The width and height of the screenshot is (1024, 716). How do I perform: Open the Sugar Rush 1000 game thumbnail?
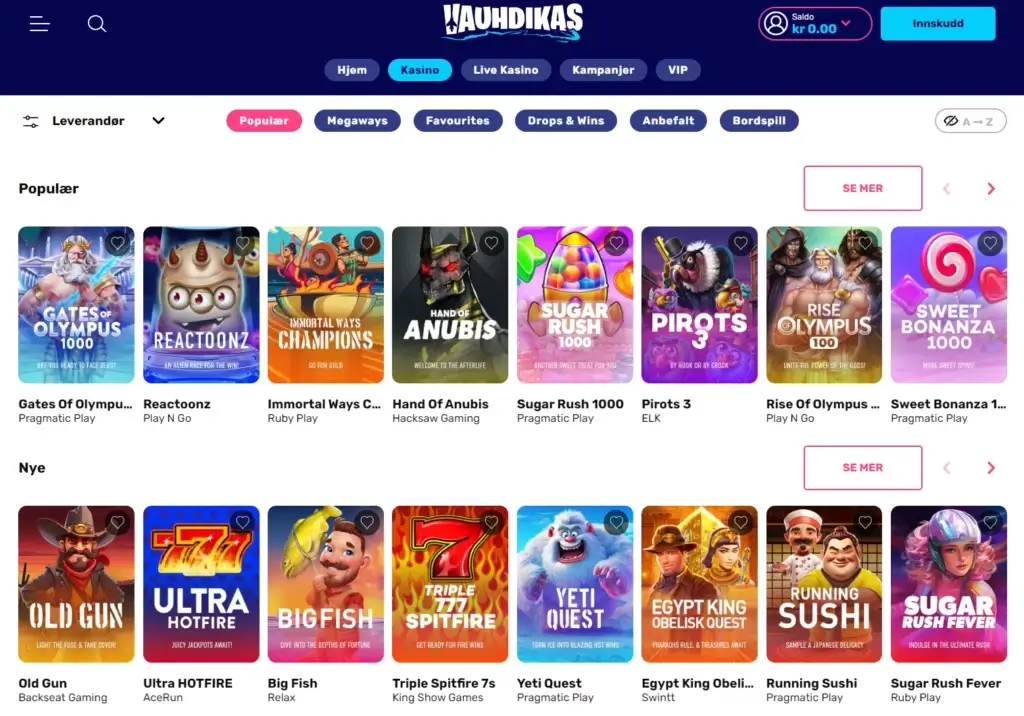click(x=575, y=305)
